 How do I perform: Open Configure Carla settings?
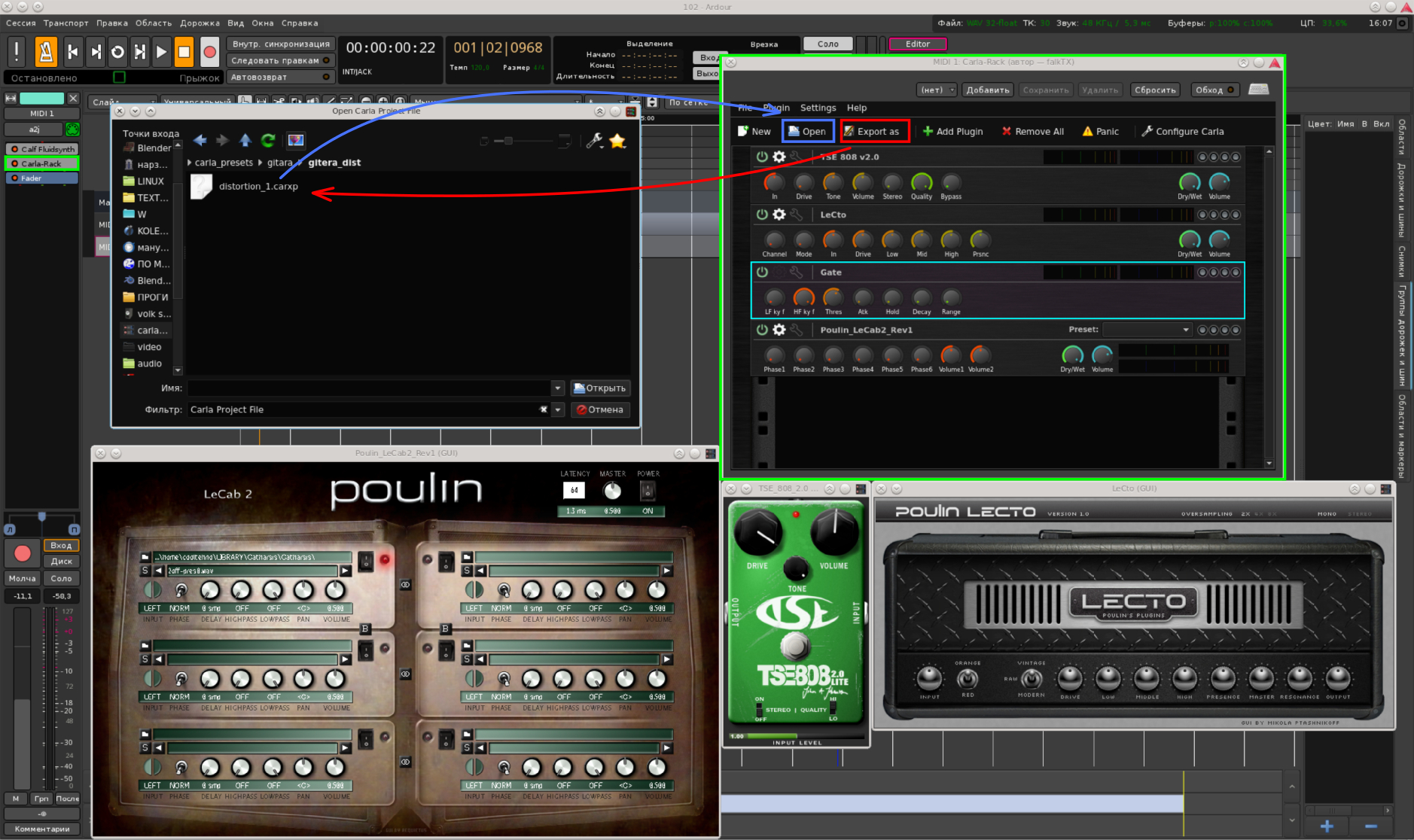(x=1183, y=131)
